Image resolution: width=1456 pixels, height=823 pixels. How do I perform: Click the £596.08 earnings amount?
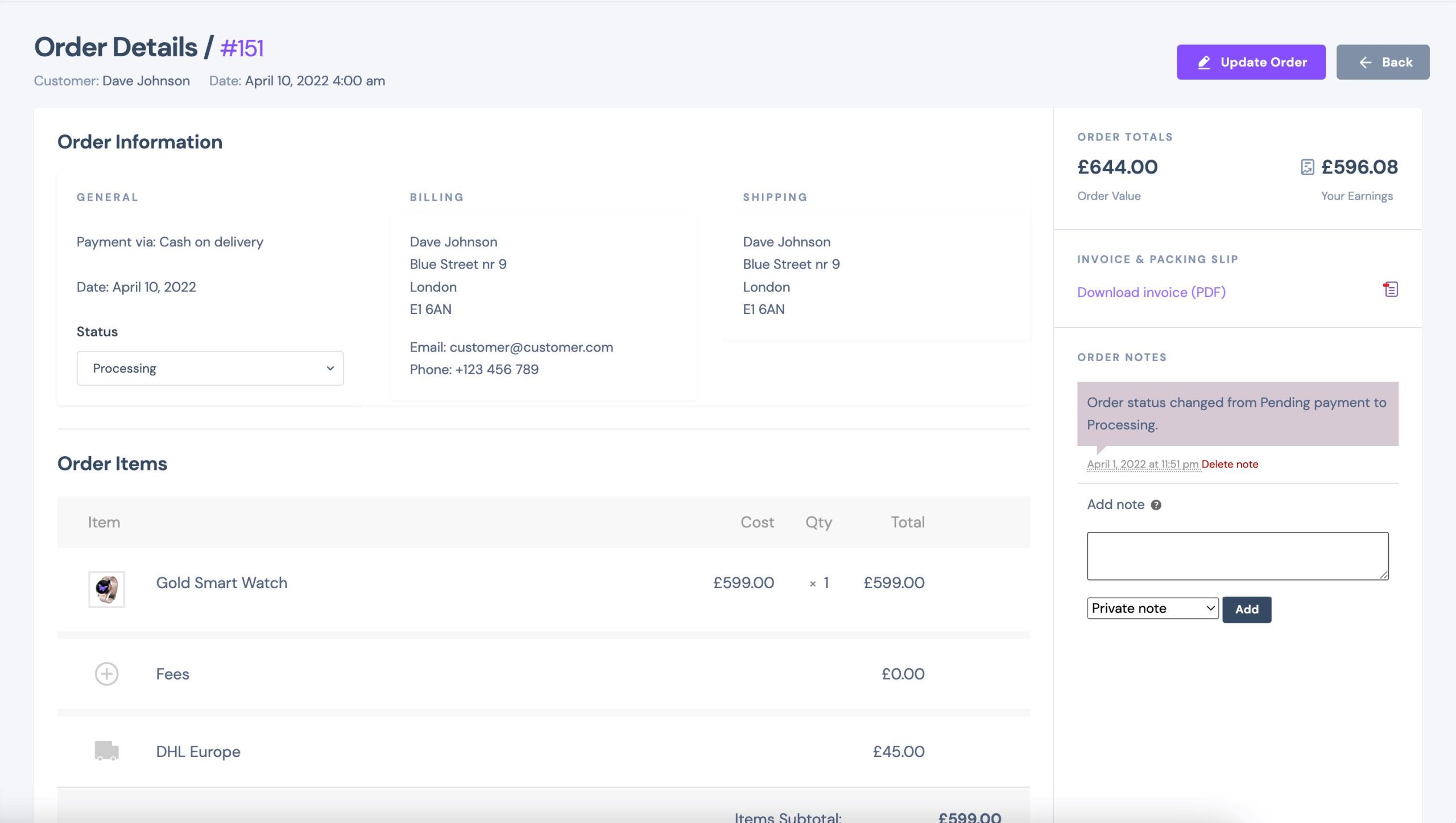click(x=1359, y=167)
